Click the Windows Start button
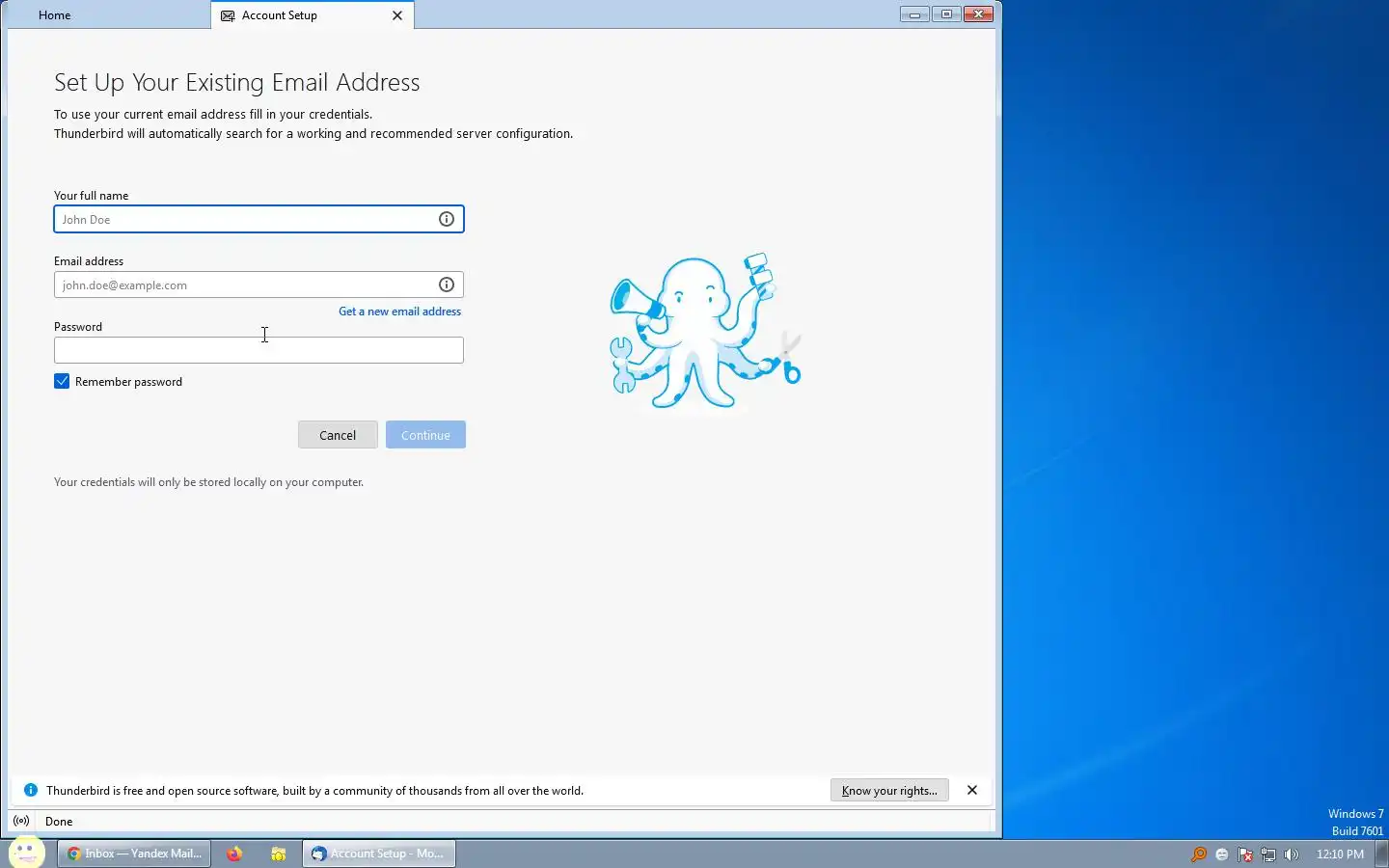This screenshot has width=1389, height=868. point(26,853)
